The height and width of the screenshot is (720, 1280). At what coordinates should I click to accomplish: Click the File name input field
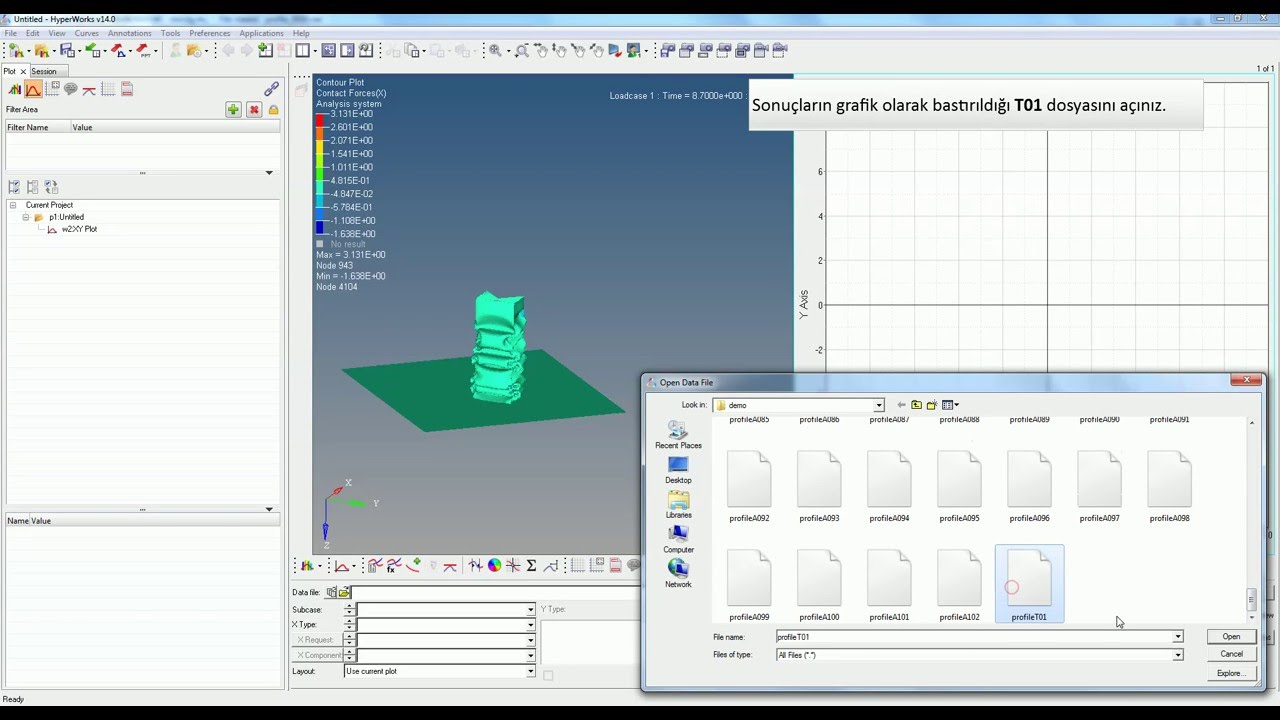pyautogui.click(x=974, y=637)
